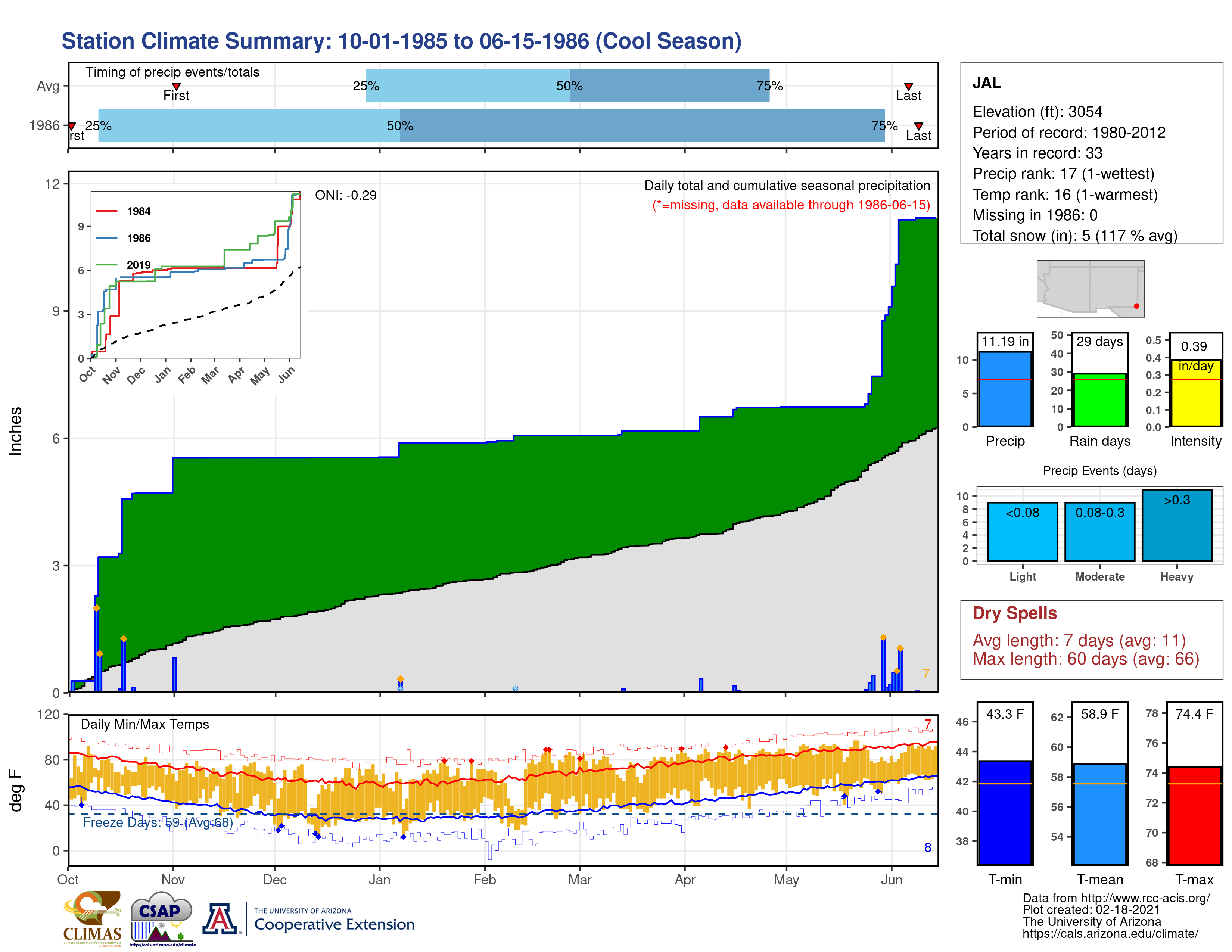The height and width of the screenshot is (952, 1232).
Task: Click 'Elevation (ft): 3054' text
Action: [x=1037, y=112]
